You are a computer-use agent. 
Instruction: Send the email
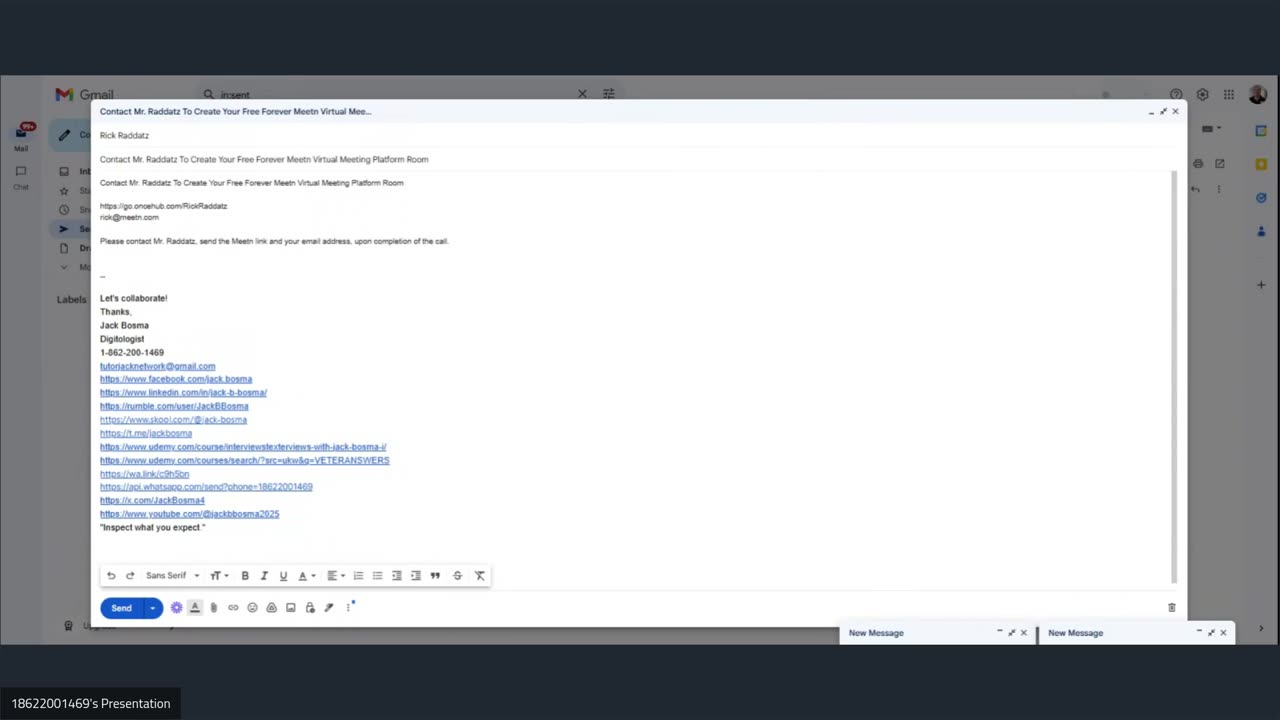coord(121,608)
